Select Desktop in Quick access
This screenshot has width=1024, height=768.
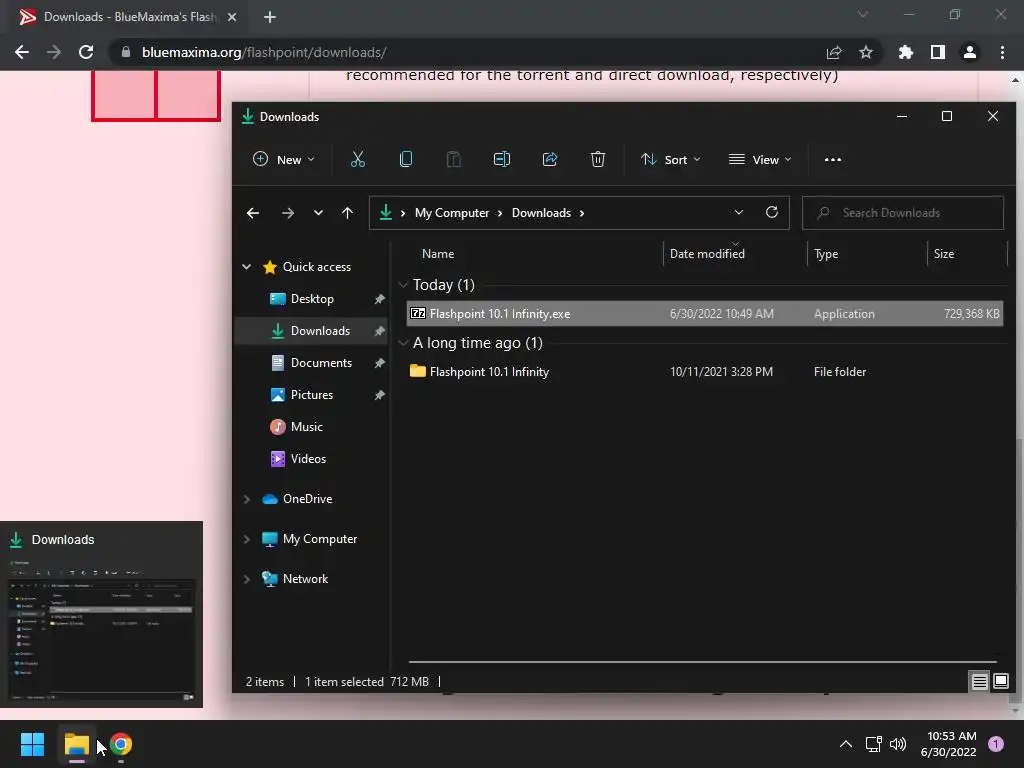312,298
